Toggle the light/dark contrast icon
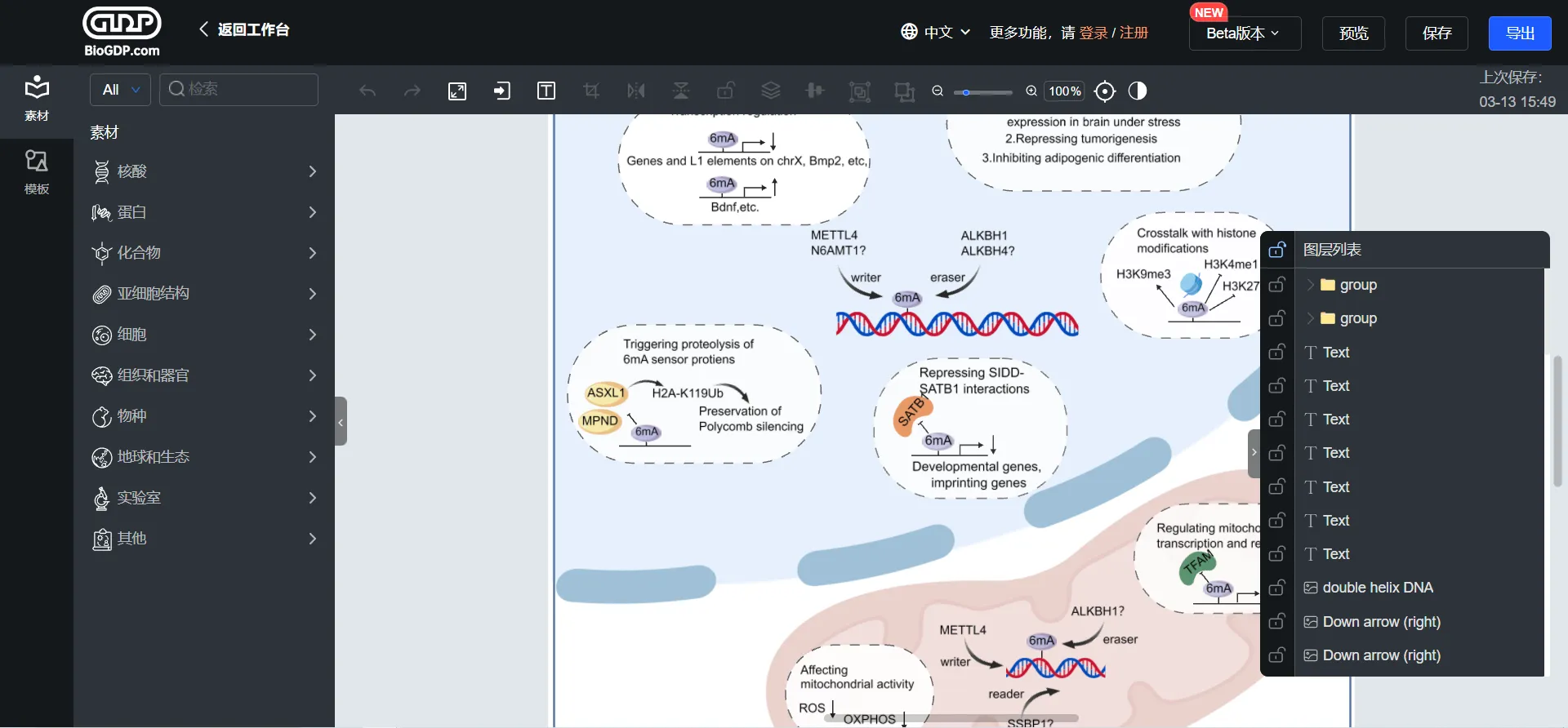1568x728 pixels. coord(1138,91)
